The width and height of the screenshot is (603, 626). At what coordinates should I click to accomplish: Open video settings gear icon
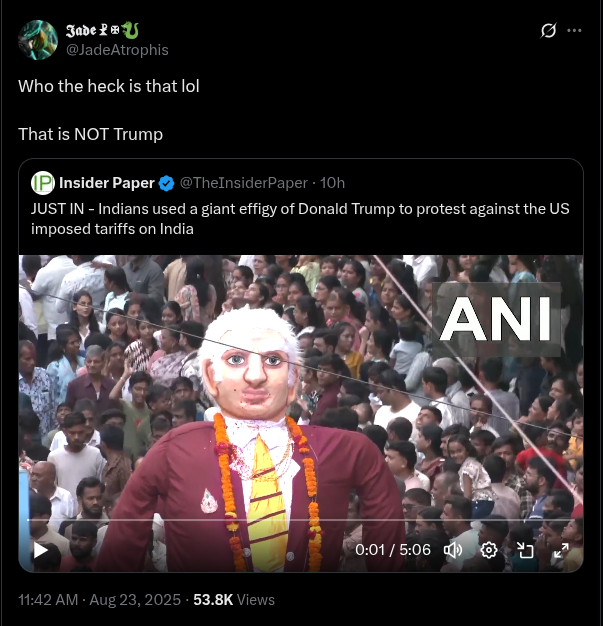(488, 551)
